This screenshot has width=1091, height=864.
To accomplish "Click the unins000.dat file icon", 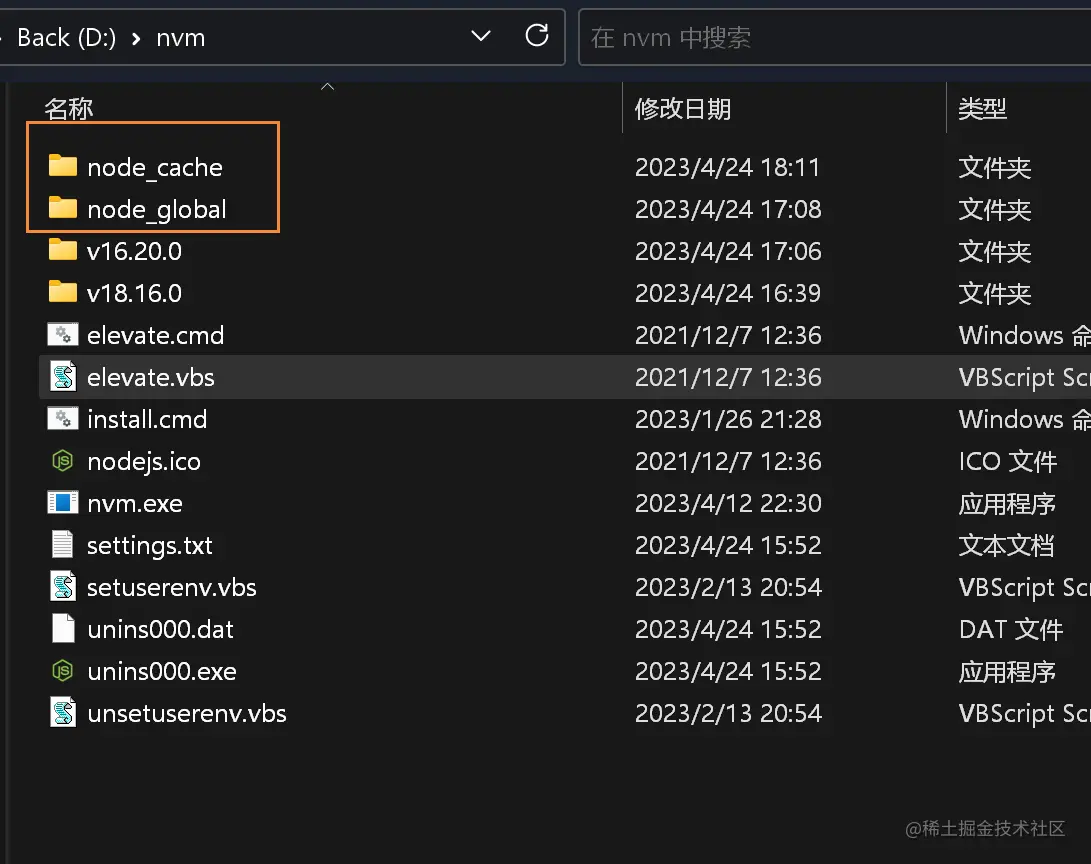I will tap(63, 628).
